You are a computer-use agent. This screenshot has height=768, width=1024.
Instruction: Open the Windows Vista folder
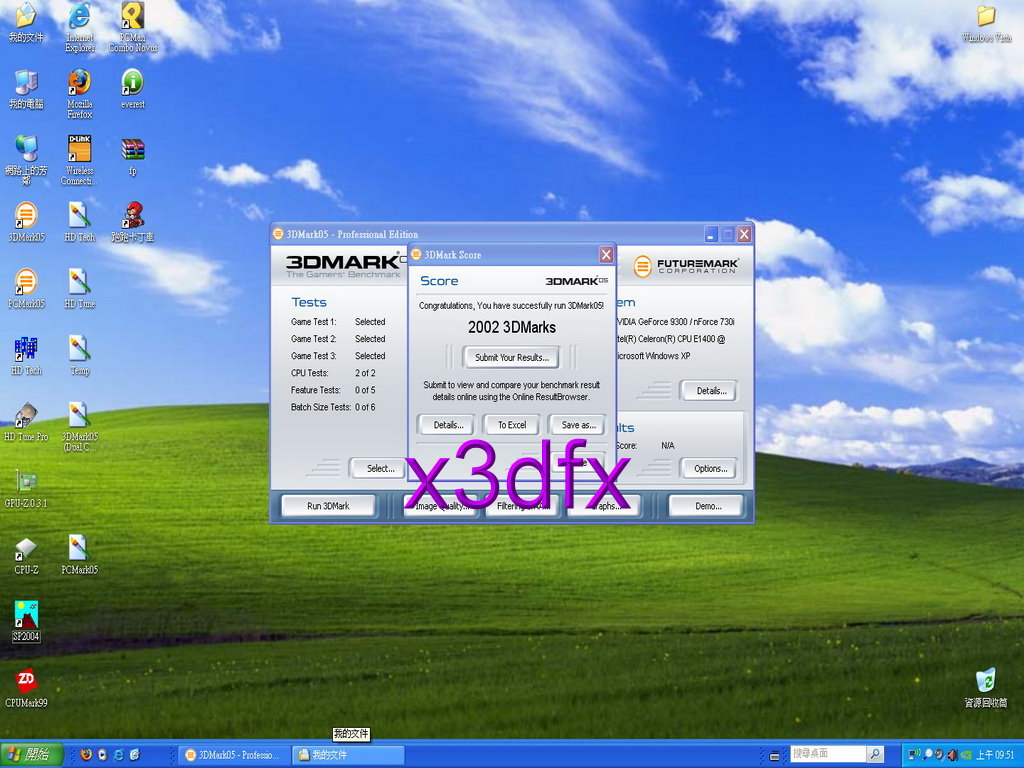pyautogui.click(x=986, y=22)
